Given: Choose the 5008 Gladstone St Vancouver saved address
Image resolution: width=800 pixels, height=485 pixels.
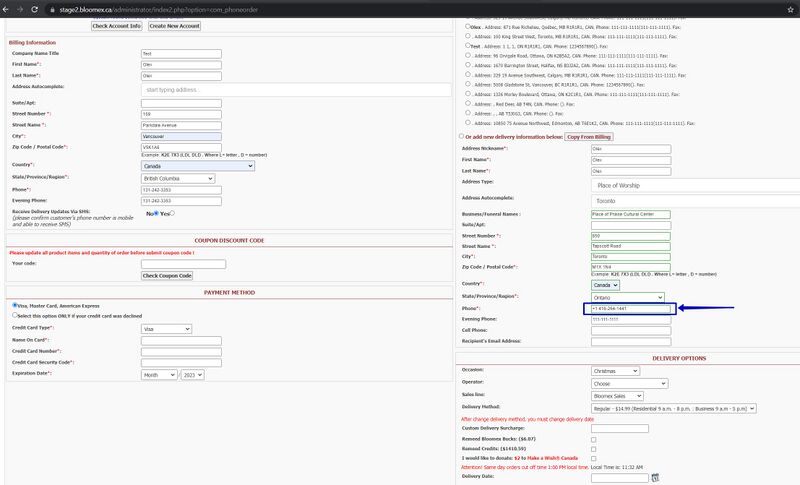Looking at the screenshot, I should click(x=468, y=84).
